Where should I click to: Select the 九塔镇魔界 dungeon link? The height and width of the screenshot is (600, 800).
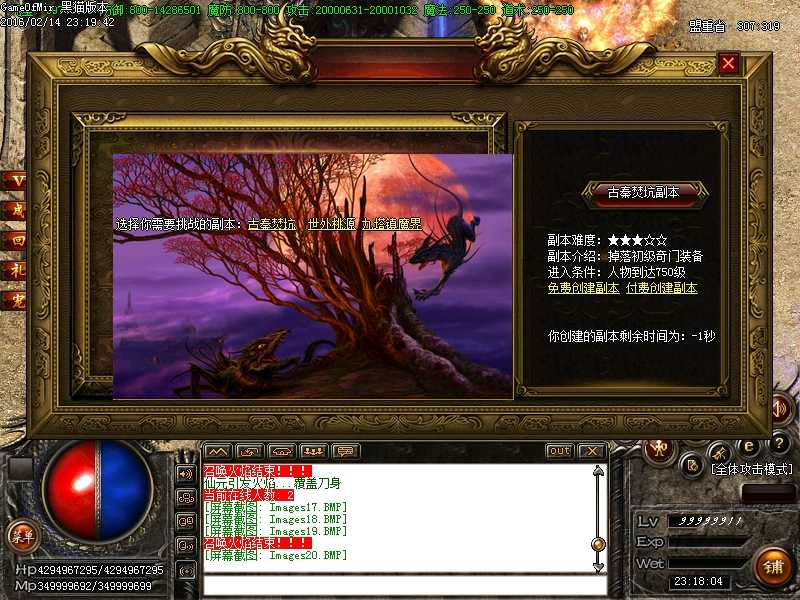tap(392, 224)
